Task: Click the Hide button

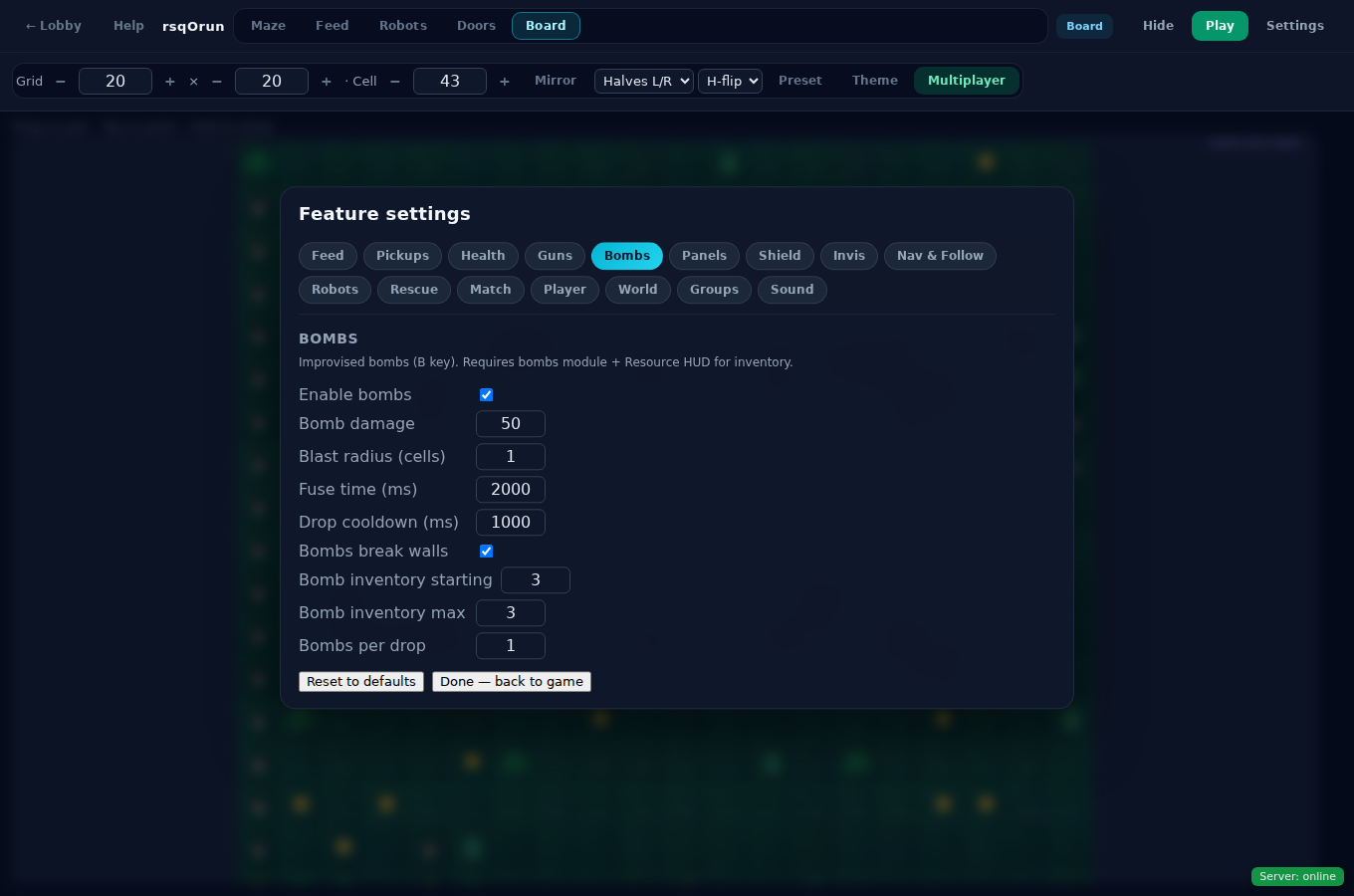Action: coord(1158,26)
